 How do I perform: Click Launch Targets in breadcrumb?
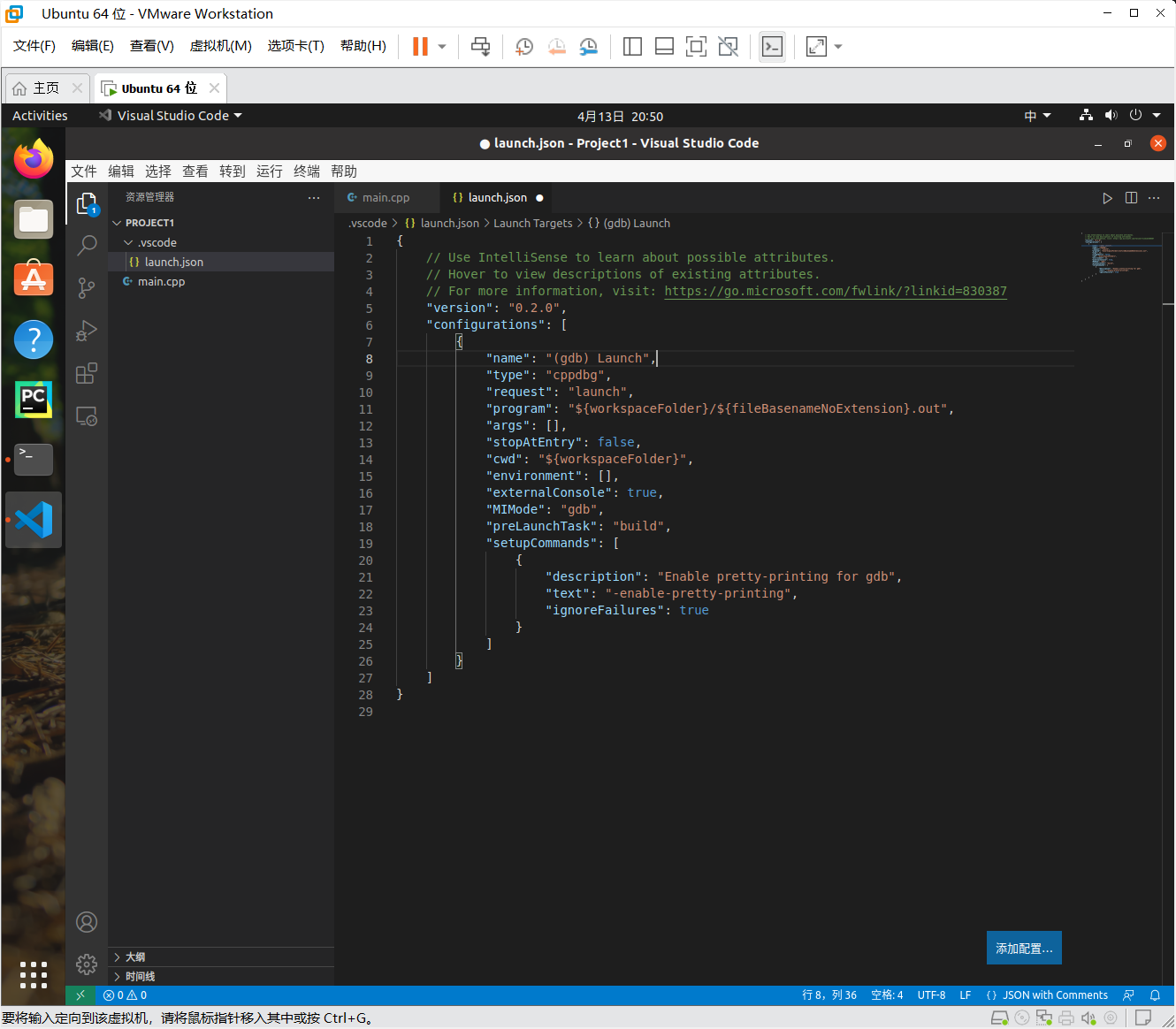(533, 224)
